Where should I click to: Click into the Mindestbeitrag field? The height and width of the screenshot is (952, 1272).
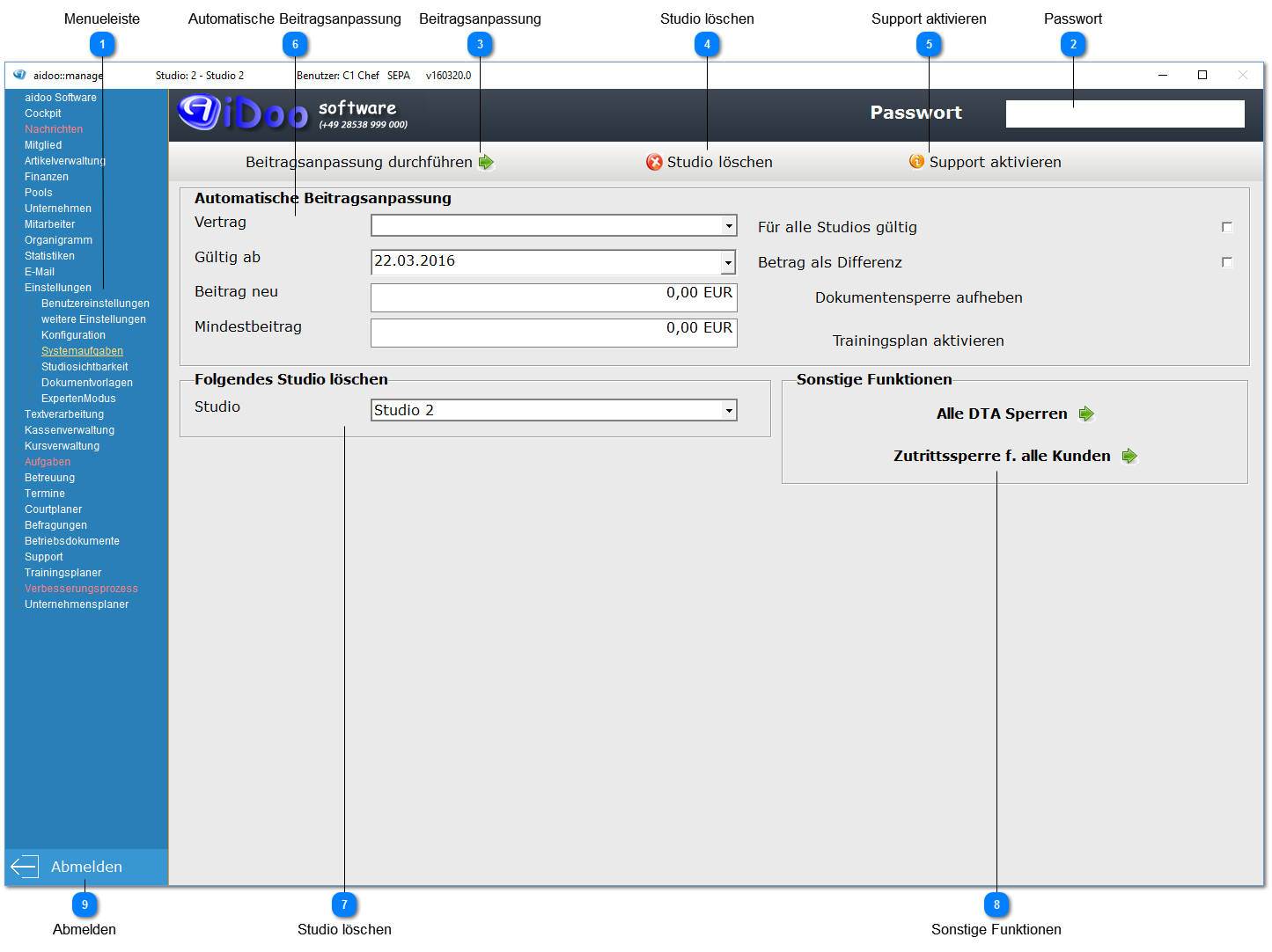[554, 333]
